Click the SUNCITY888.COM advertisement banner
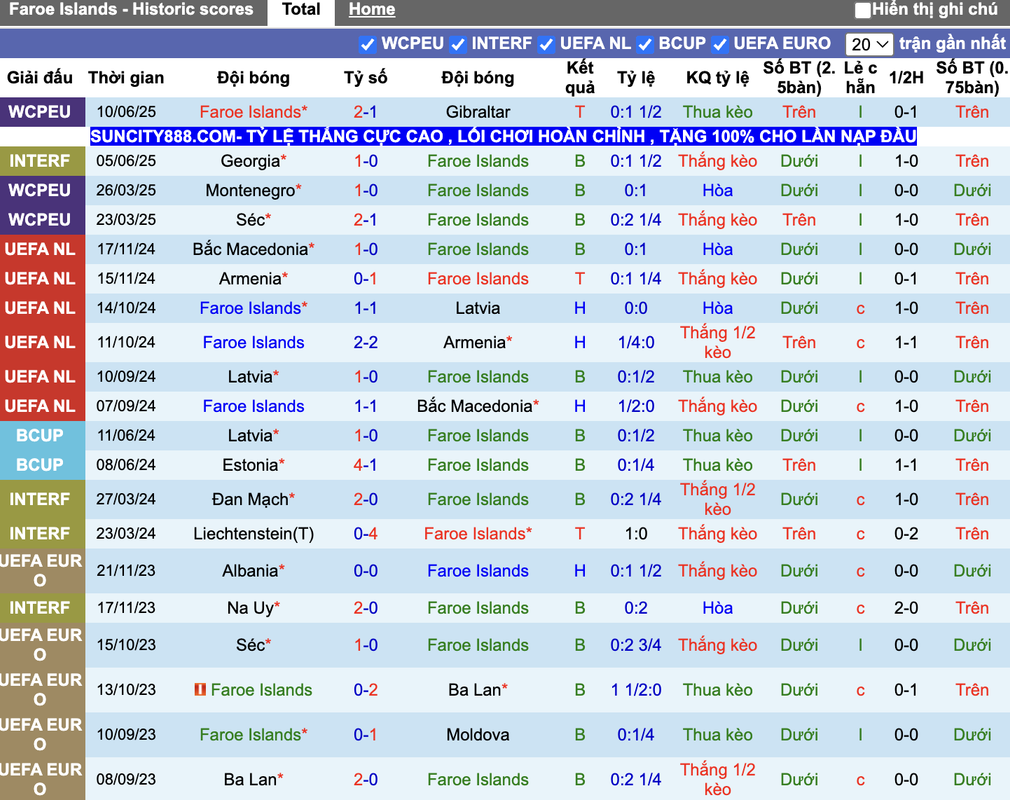Screen dimensions: 1010x800 (x=503, y=136)
